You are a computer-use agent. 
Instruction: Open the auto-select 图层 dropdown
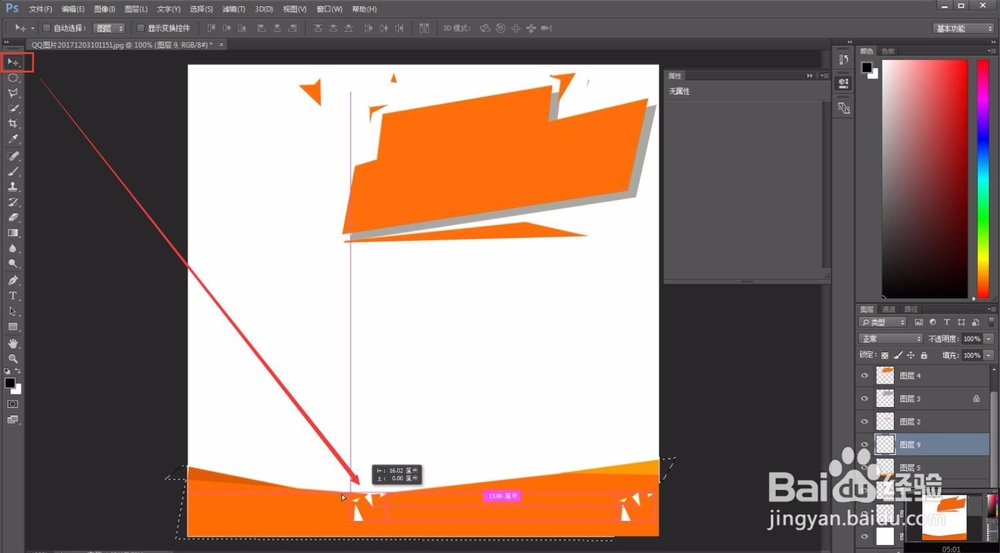(x=109, y=28)
